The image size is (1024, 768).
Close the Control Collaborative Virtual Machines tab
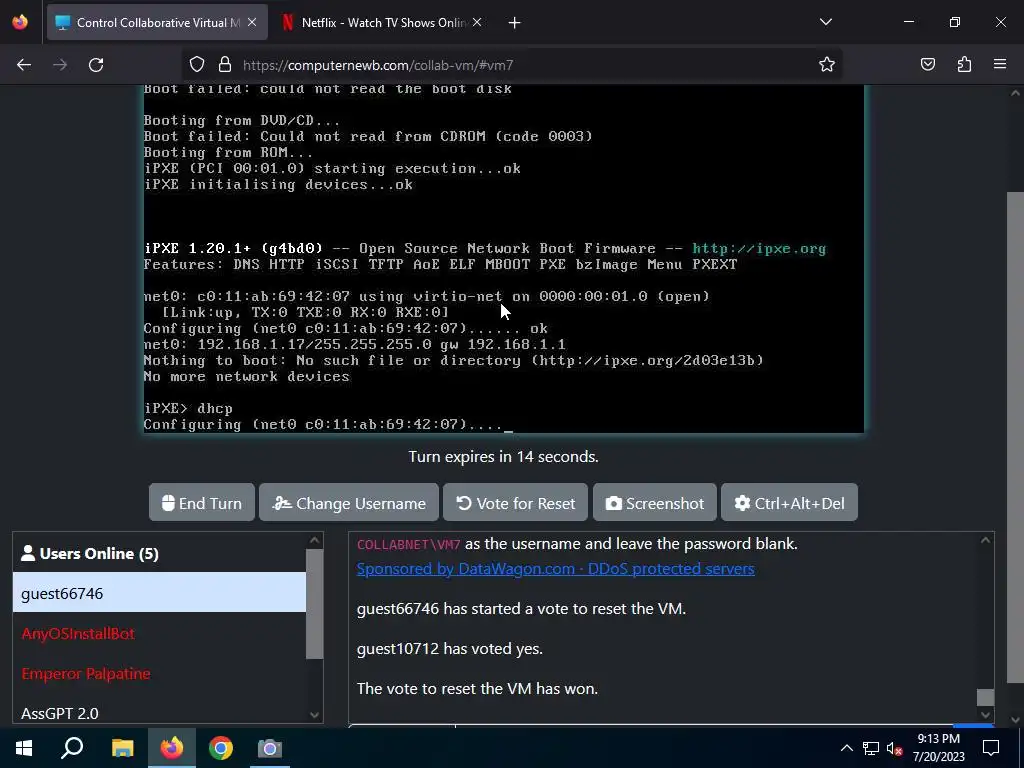pyautogui.click(x=252, y=22)
